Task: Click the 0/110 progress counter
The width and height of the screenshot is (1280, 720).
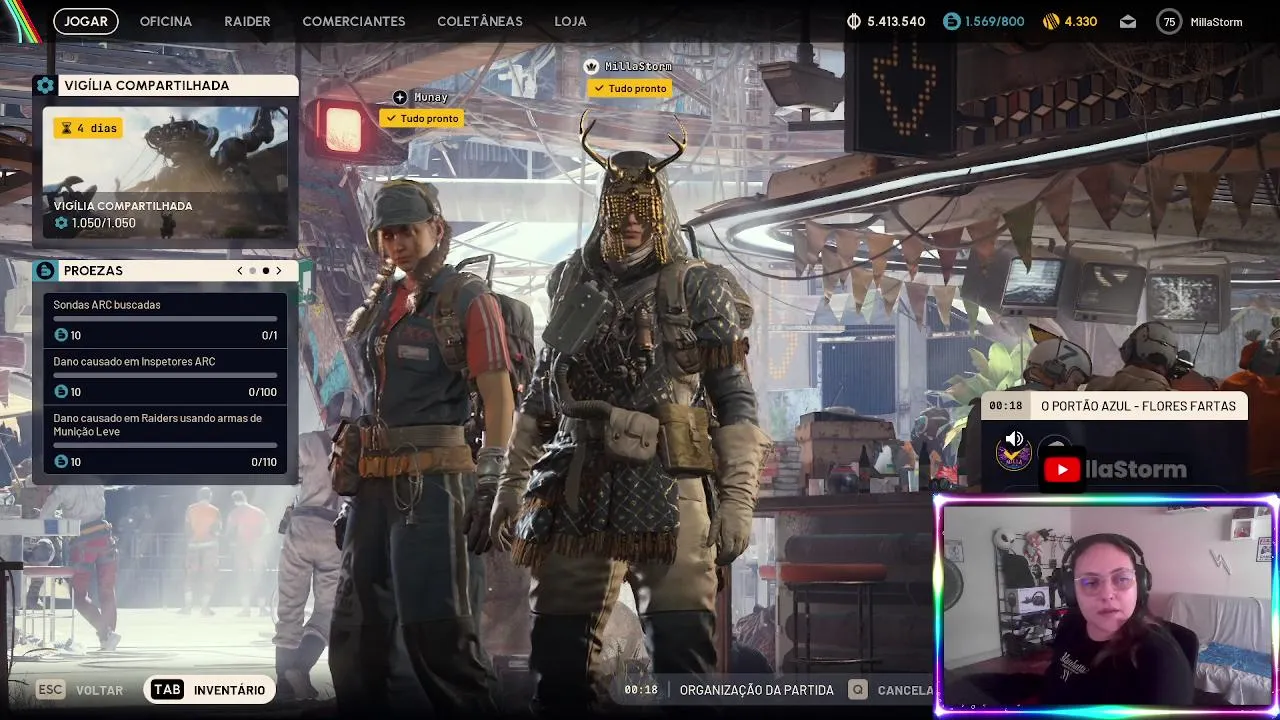Action: pos(264,462)
